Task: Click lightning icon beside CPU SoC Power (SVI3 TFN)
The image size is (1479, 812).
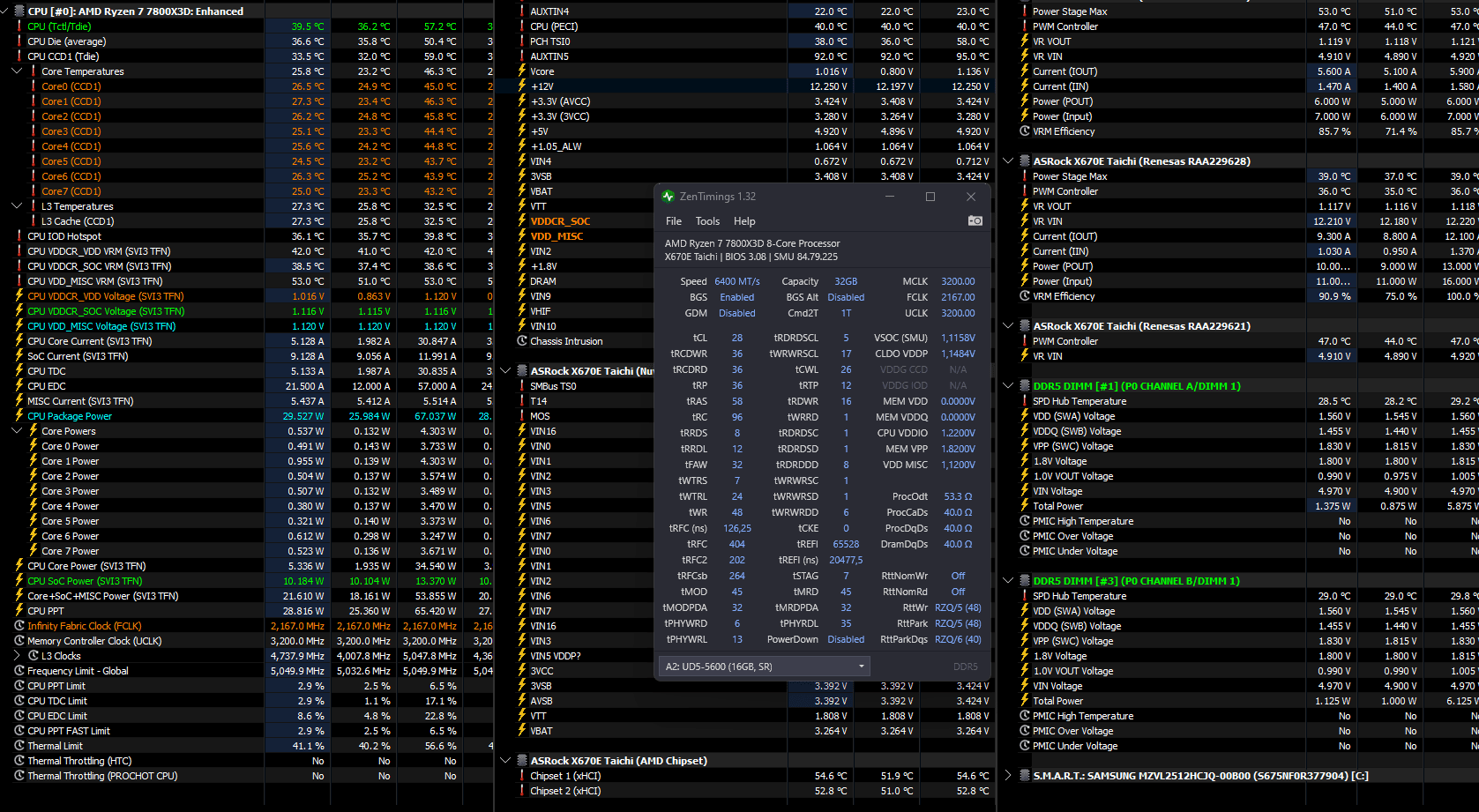Action: [x=19, y=581]
